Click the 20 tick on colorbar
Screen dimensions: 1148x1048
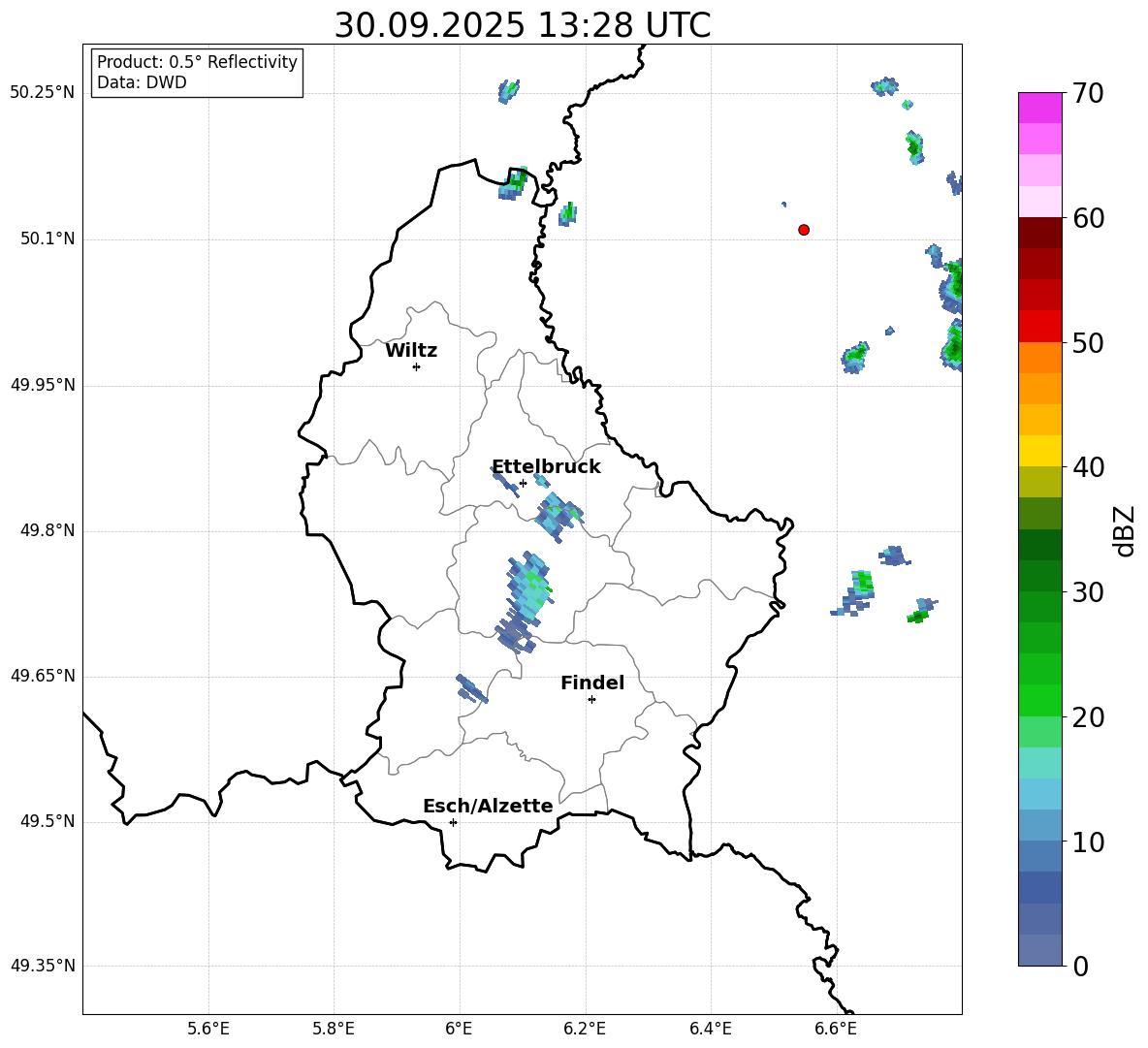pyautogui.click(x=1088, y=717)
